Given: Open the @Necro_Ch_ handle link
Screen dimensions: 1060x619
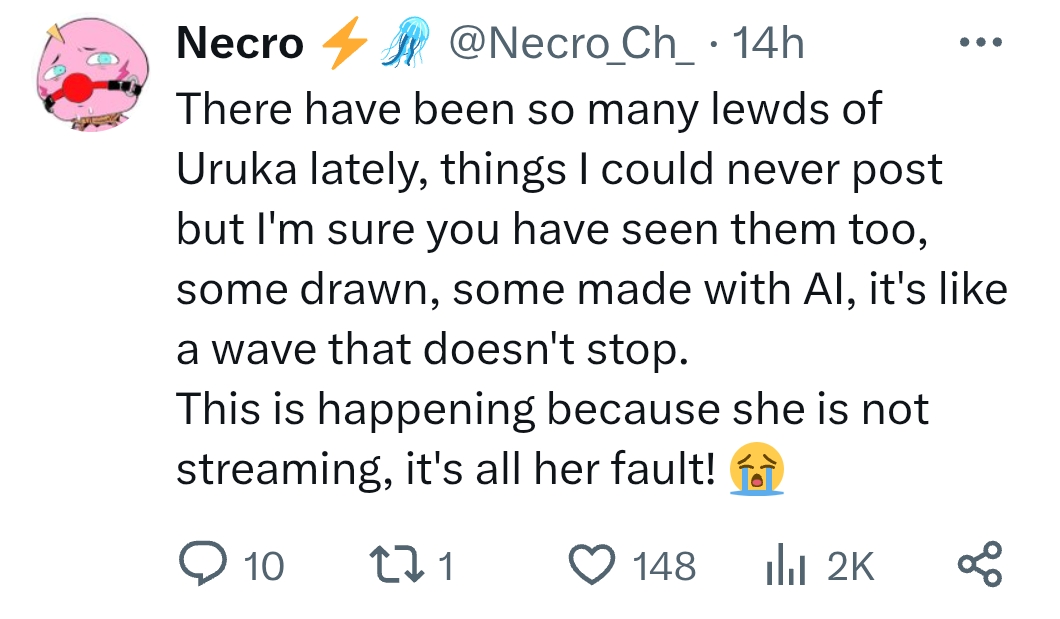Looking at the screenshot, I should point(570,44).
